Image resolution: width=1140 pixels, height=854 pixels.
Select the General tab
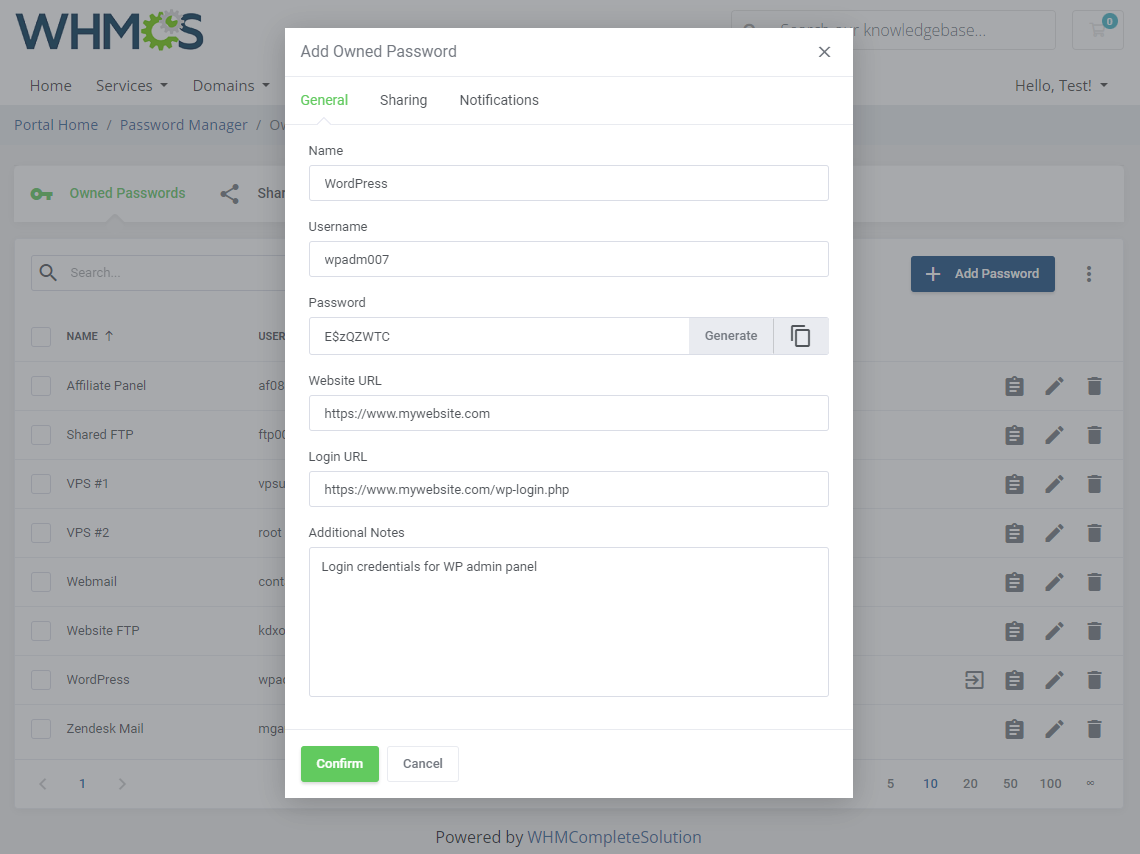pos(324,100)
